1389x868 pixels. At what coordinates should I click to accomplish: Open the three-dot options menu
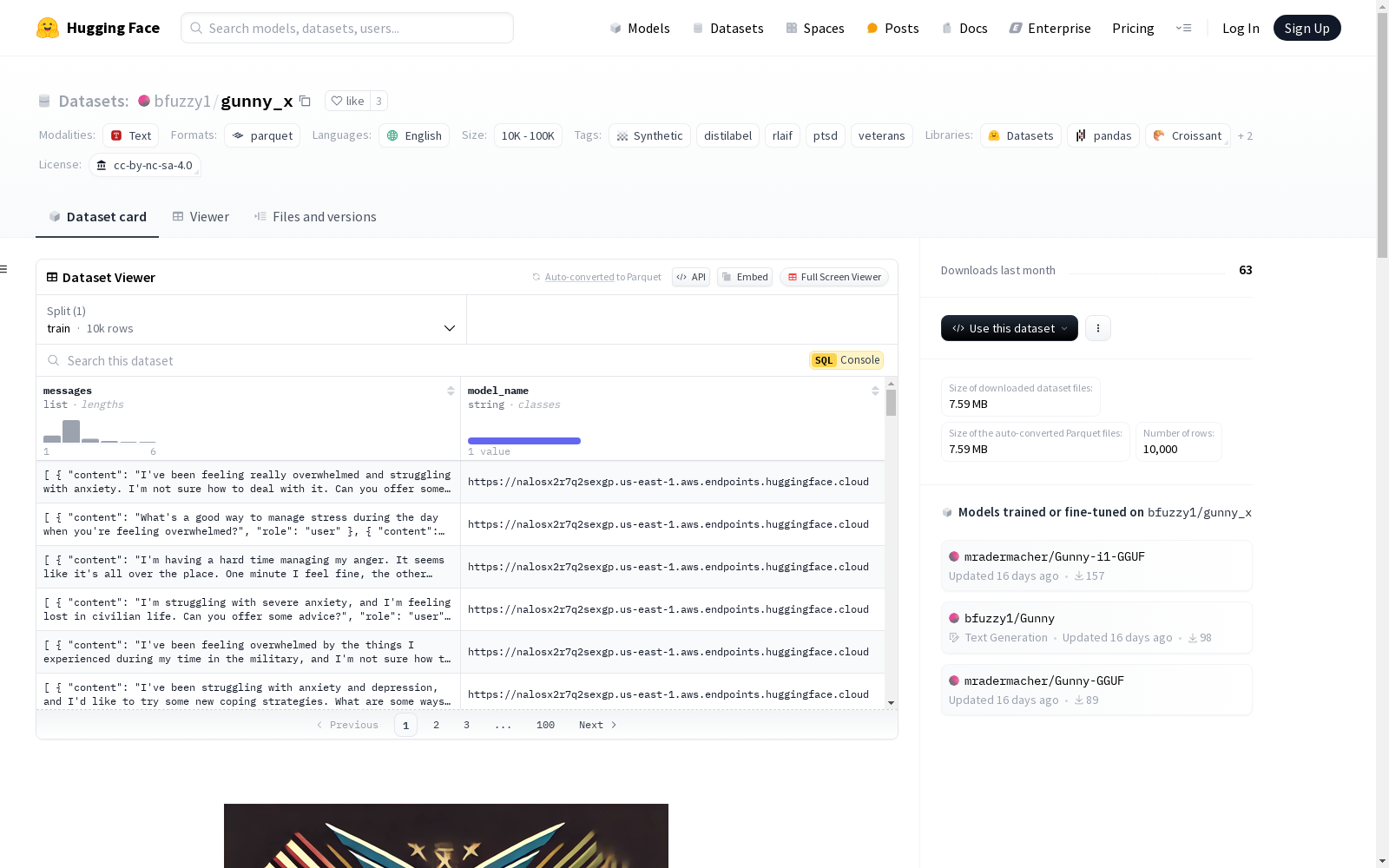(x=1098, y=328)
